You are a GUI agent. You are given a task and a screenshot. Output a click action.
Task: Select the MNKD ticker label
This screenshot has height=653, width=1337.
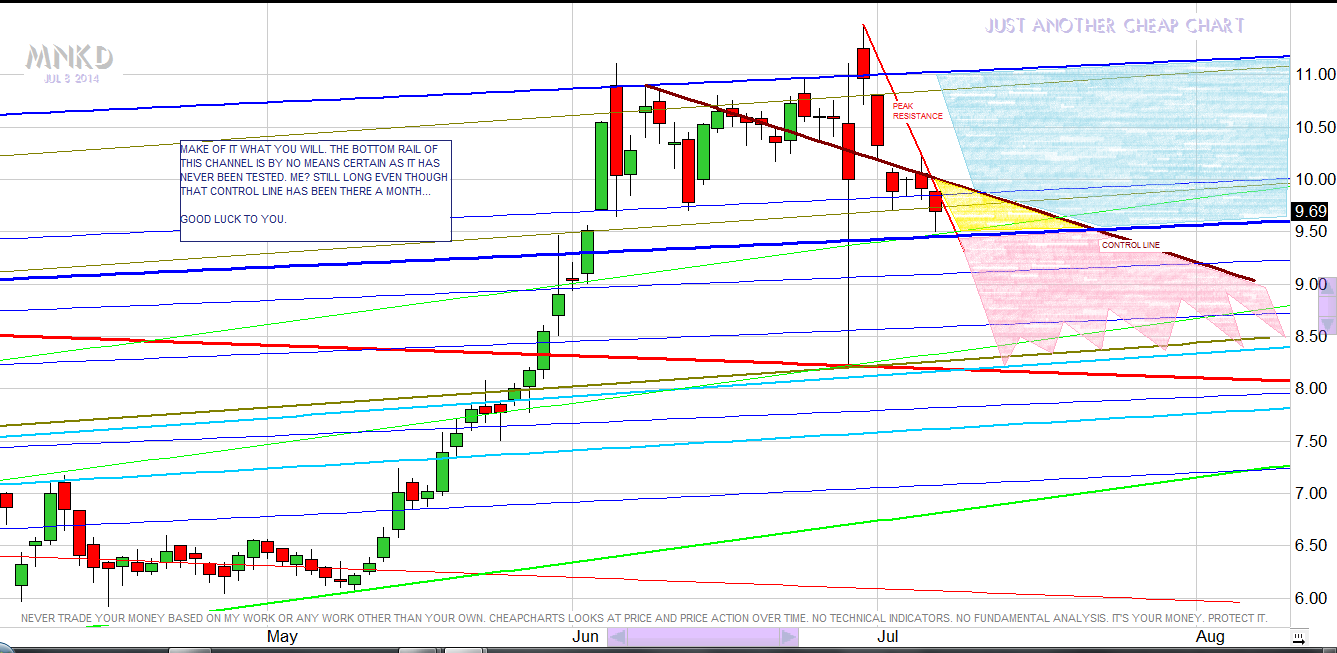(x=68, y=57)
